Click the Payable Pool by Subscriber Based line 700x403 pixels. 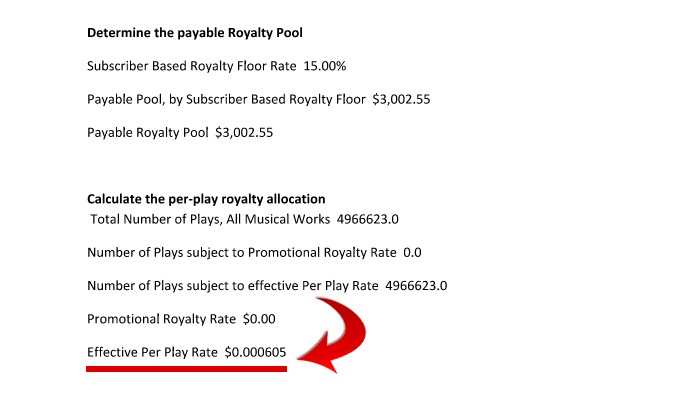click(x=258, y=100)
